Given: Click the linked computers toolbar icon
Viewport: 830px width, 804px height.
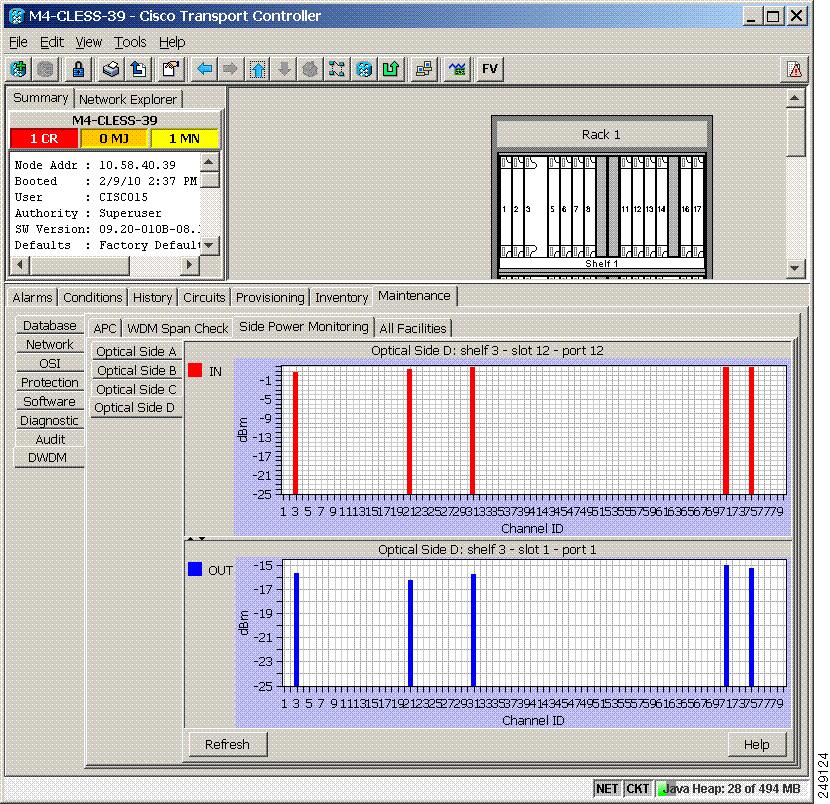Looking at the screenshot, I should [424, 69].
